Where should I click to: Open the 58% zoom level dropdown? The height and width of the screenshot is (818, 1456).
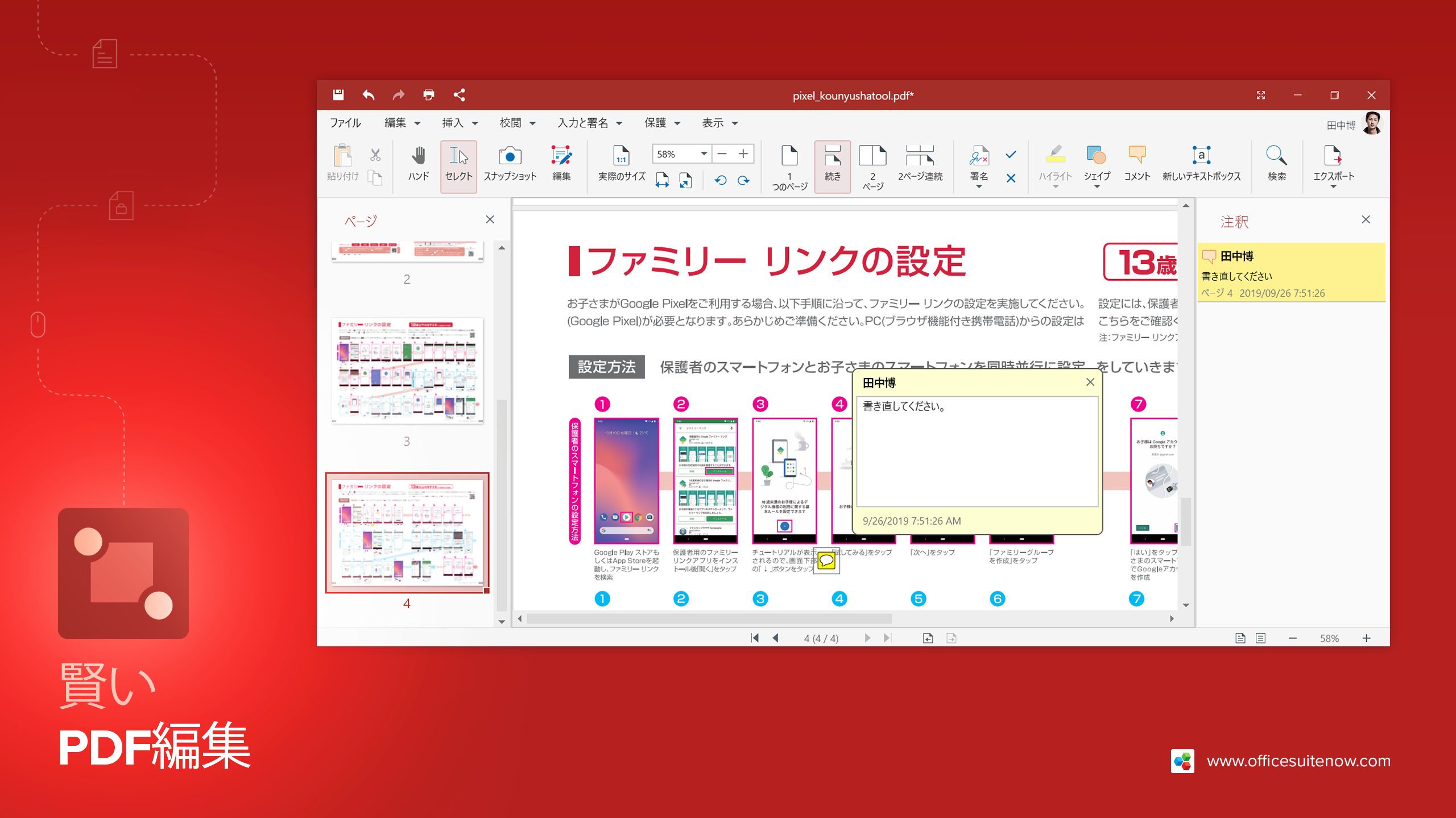click(704, 153)
